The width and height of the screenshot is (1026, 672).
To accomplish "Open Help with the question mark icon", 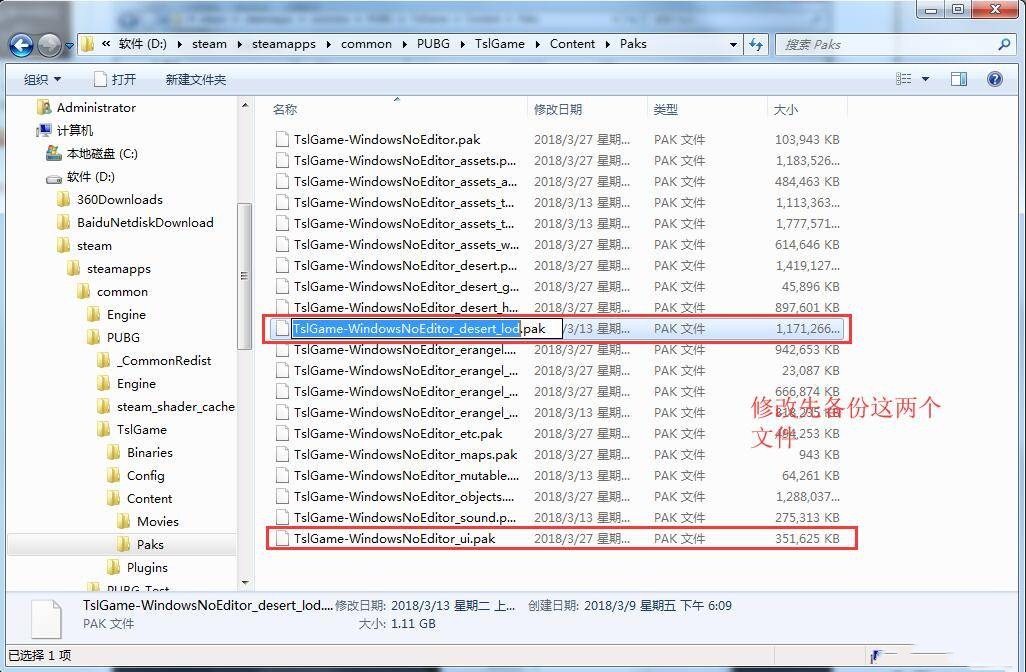I will pos(995,79).
